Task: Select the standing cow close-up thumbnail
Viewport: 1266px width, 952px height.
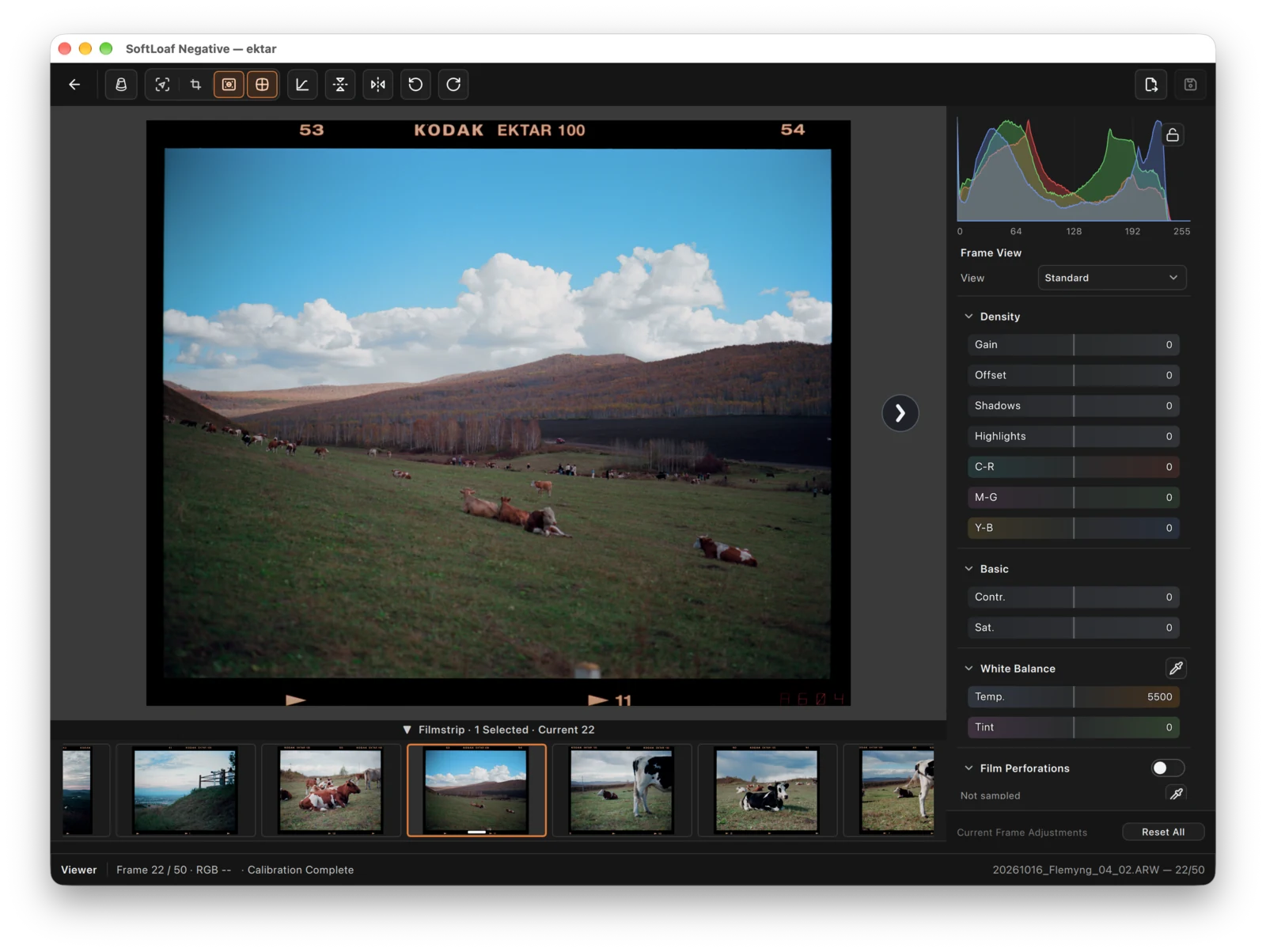Action: [x=622, y=791]
